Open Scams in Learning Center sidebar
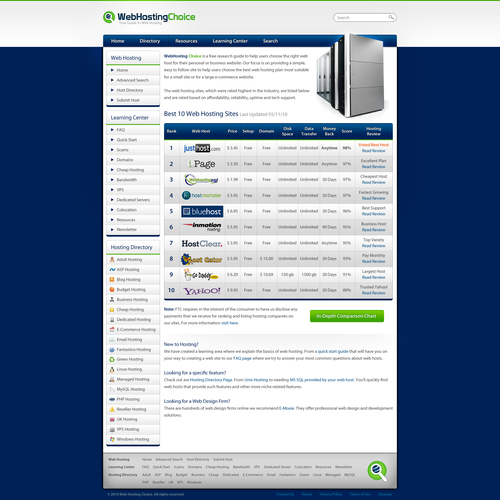Viewport: 500px width, 500px height. pyautogui.click(x=122, y=150)
